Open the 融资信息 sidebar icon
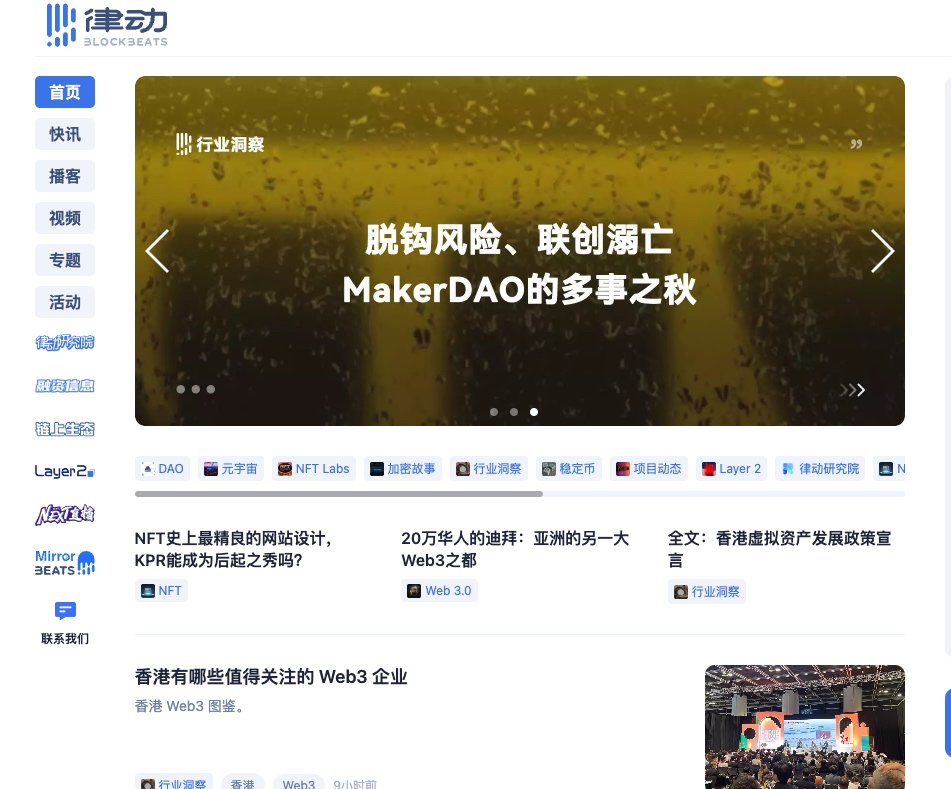The width and height of the screenshot is (951, 789). point(65,386)
